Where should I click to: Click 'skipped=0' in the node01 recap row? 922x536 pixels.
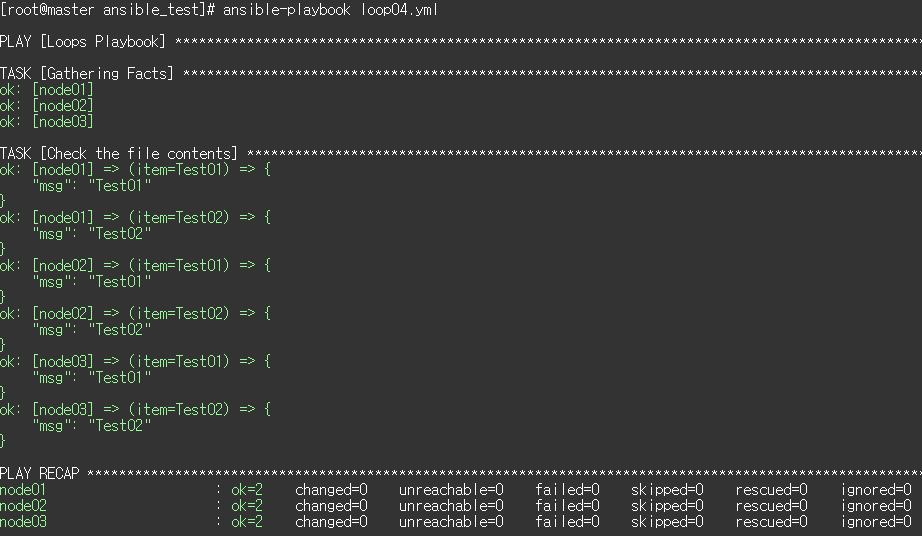click(x=667, y=490)
